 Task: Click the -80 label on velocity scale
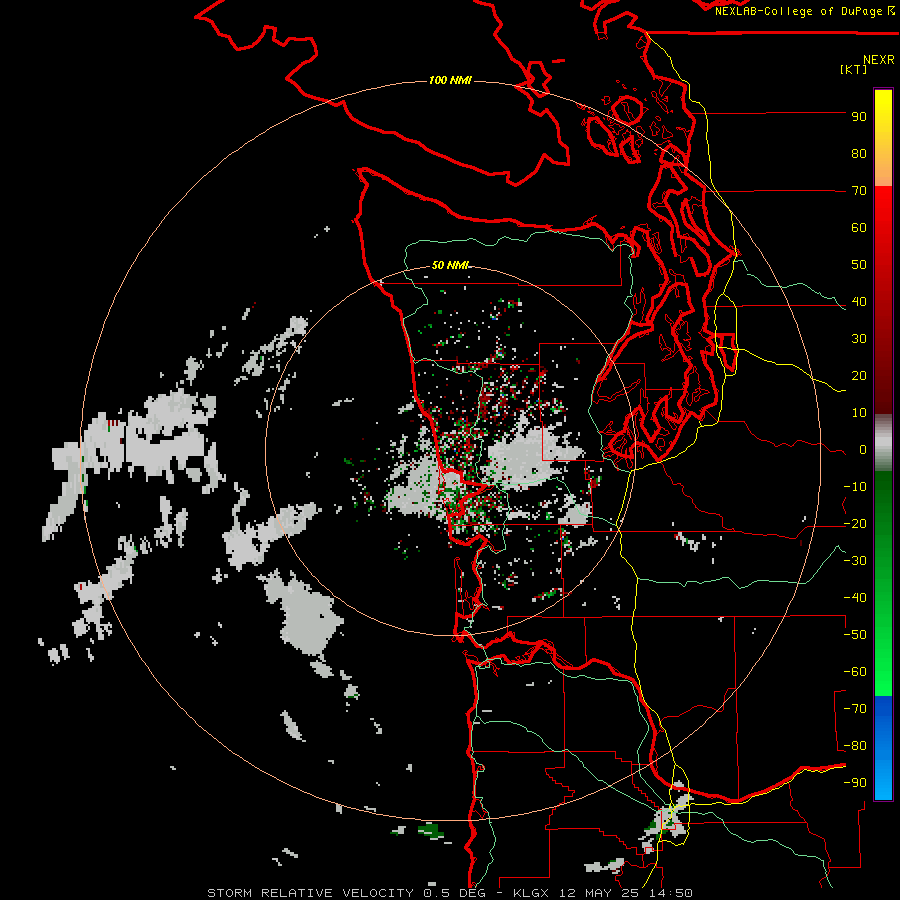click(855, 746)
